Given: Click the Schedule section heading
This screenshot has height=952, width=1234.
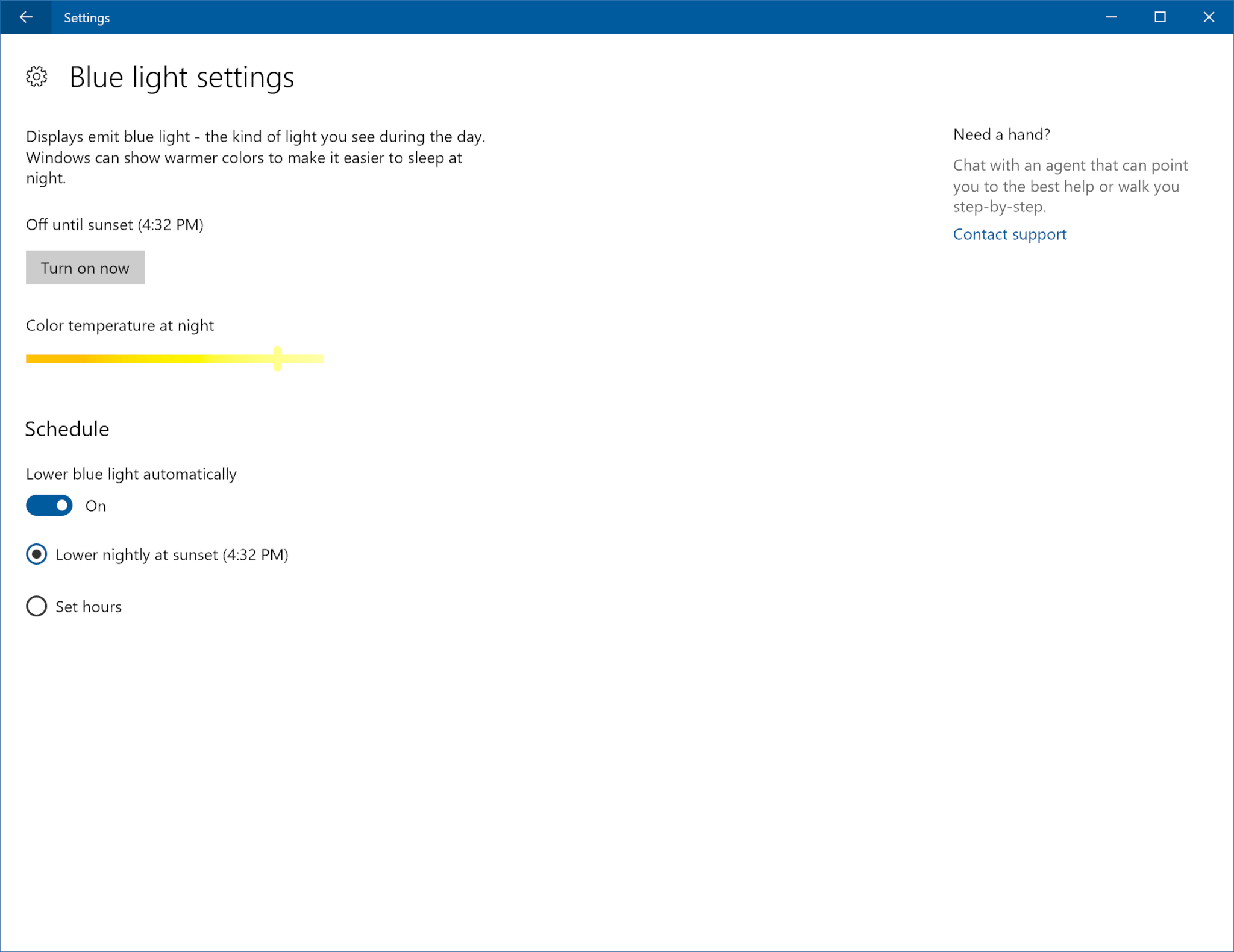Looking at the screenshot, I should 67,429.
